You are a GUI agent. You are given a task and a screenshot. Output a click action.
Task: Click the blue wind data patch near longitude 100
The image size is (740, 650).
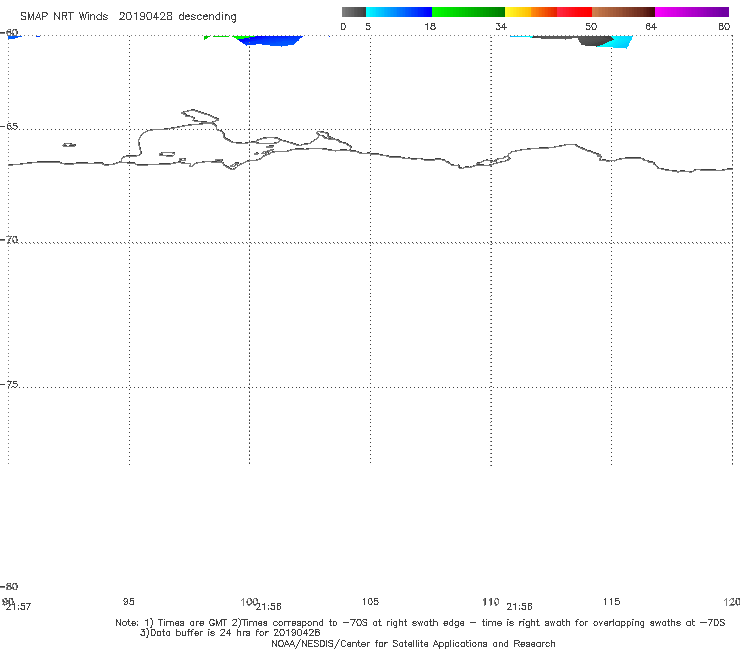[x=271, y=41]
